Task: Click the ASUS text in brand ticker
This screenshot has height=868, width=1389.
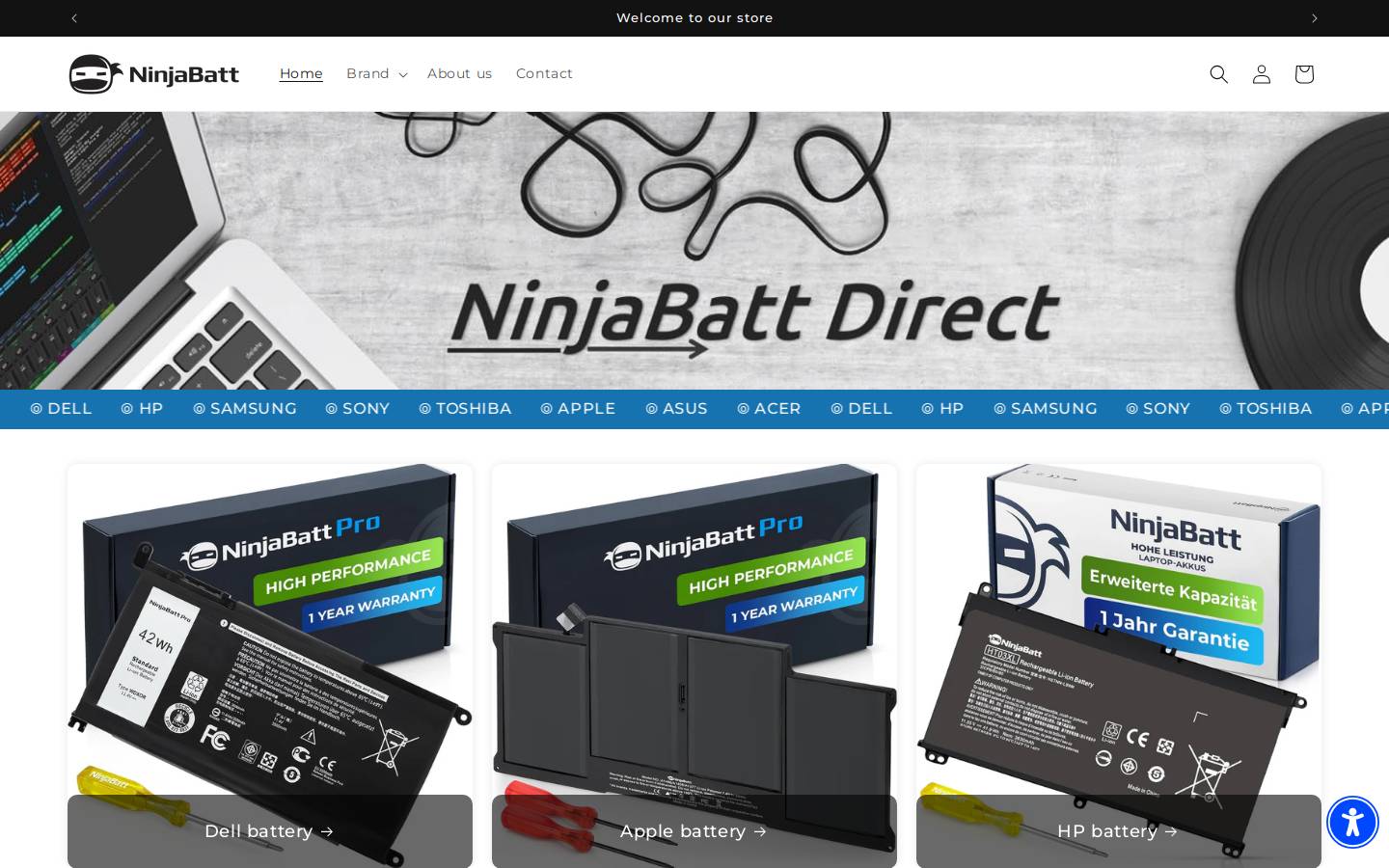Action: tap(685, 409)
